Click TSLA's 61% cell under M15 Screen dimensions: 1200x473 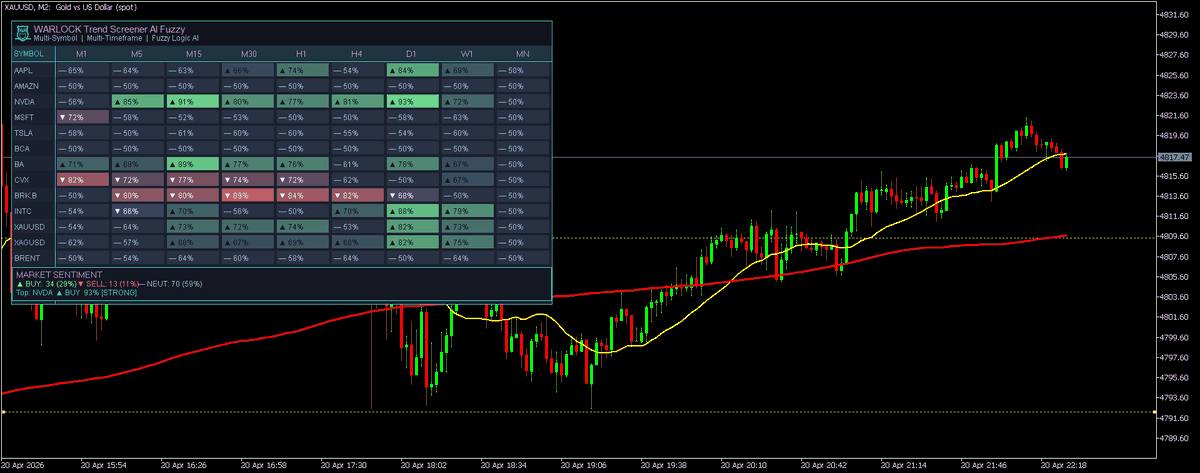(192, 133)
